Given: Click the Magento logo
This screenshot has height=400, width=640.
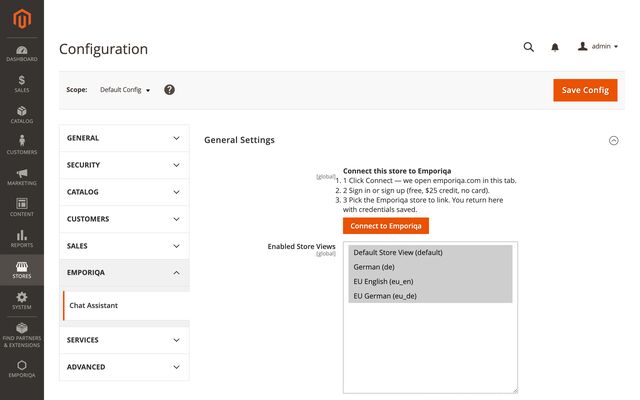Looking at the screenshot, I should click(x=22, y=19).
